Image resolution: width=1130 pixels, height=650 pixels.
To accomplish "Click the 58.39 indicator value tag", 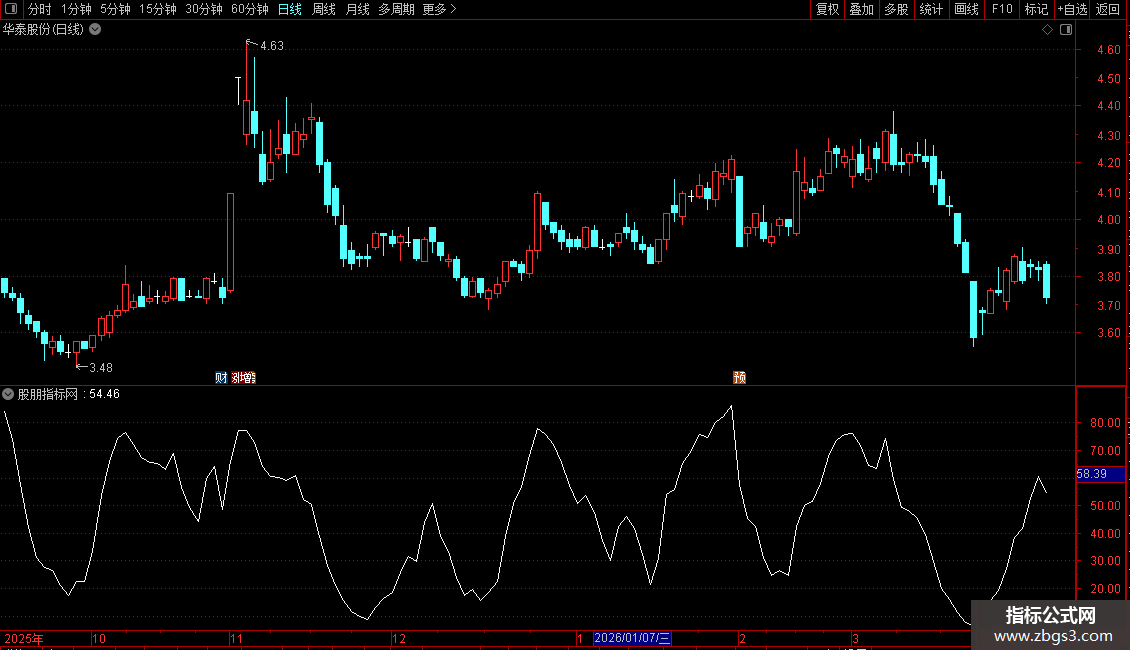I will point(1100,474).
